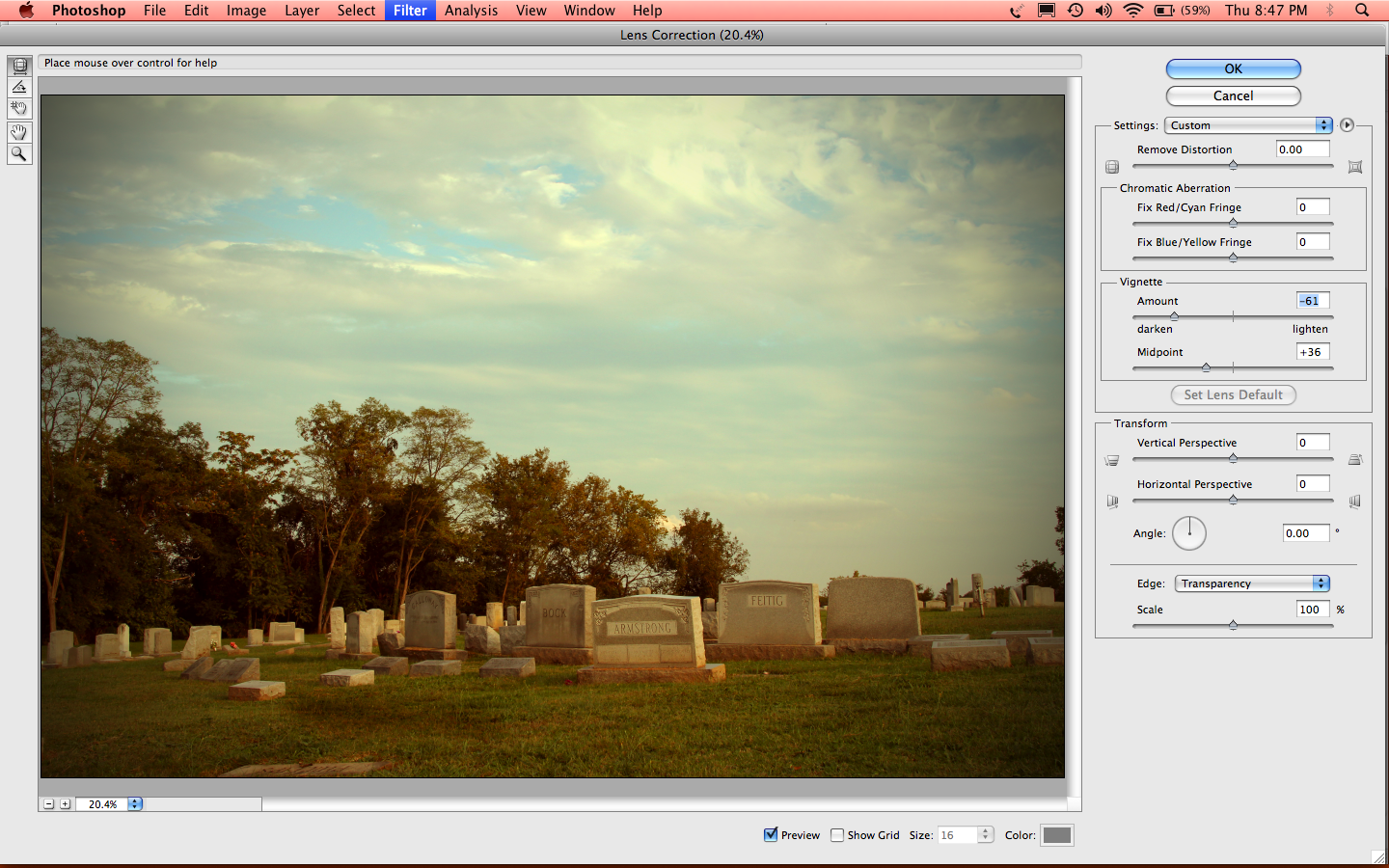The width and height of the screenshot is (1389, 868).
Task: Click the battery status icon
Action: click(1164, 11)
